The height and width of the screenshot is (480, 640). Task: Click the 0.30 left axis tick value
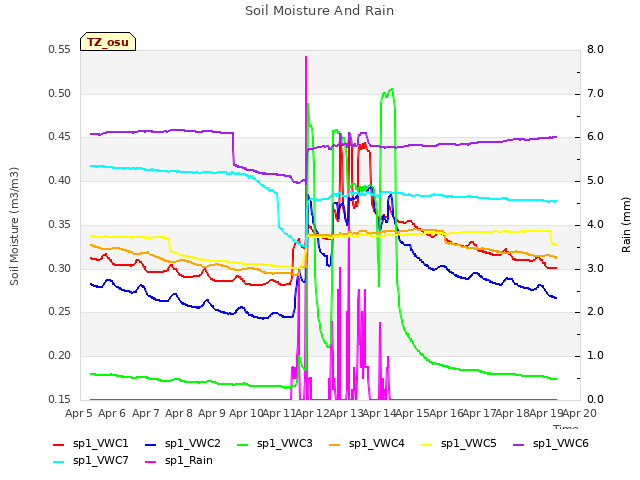[x=59, y=269]
